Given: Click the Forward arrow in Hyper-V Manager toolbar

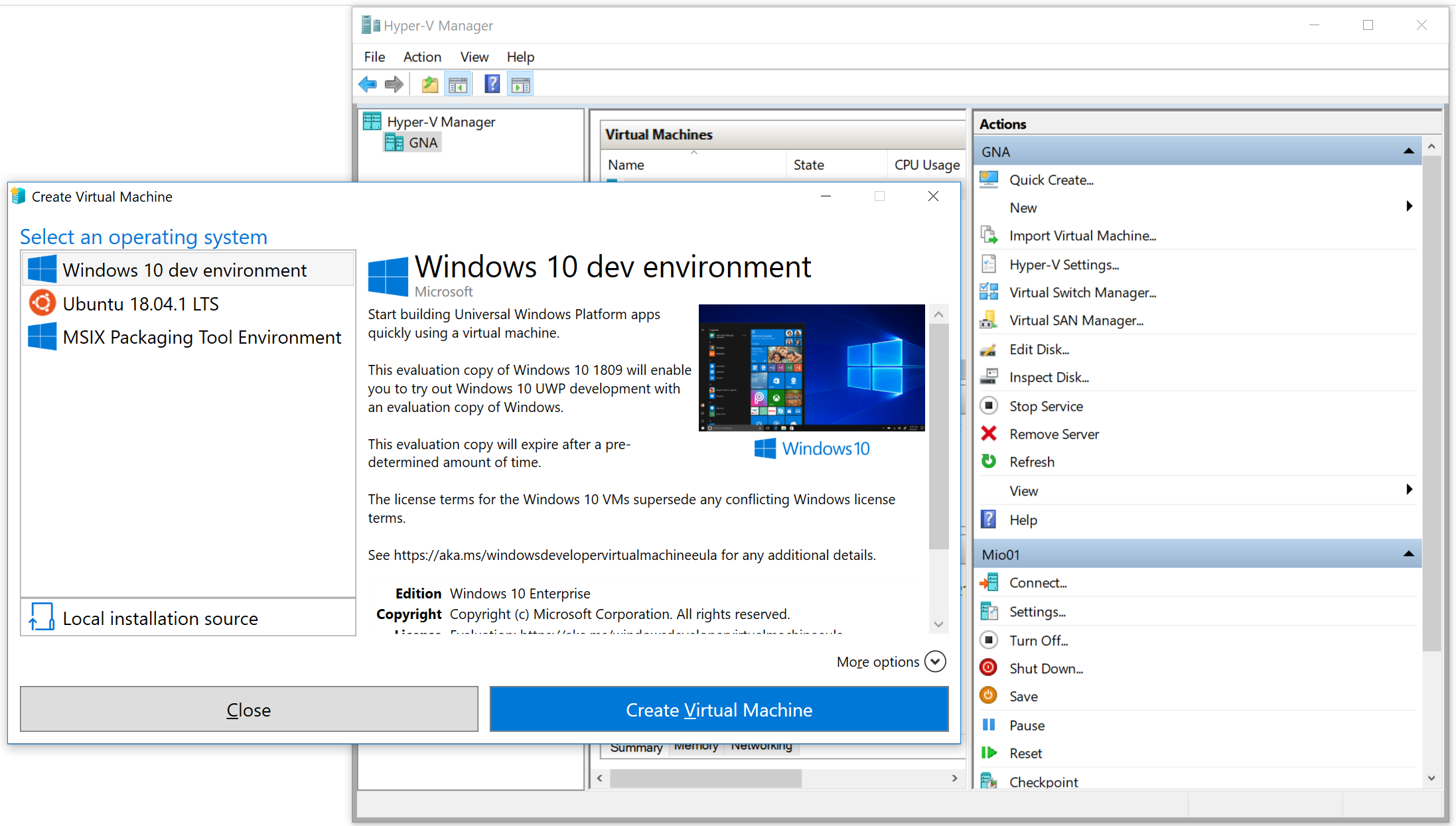Looking at the screenshot, I should coord(394,84).
